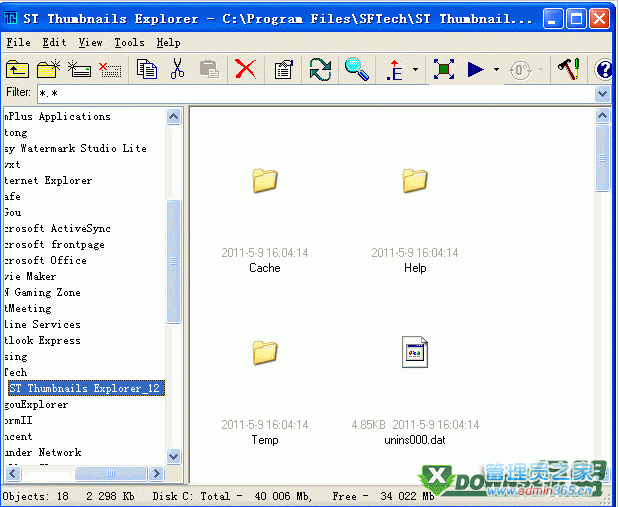619x507 pixels.
Task: Select the Plus Applications folder in tree
Action: coord(58,116)
